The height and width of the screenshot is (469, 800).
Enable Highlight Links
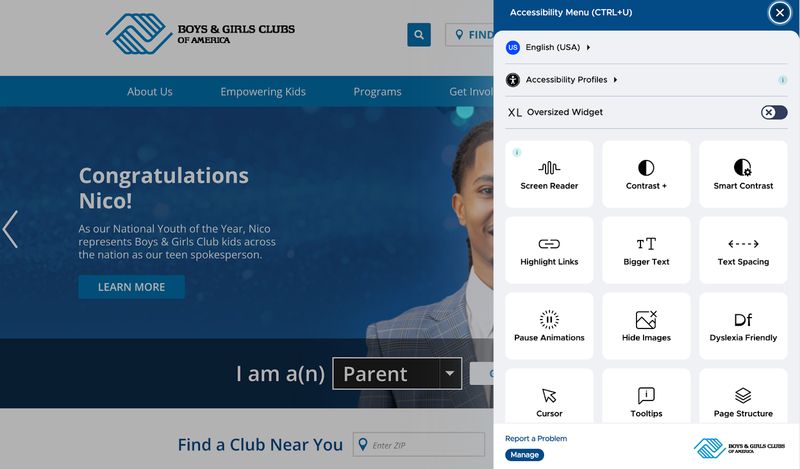(x=549, y=250)
